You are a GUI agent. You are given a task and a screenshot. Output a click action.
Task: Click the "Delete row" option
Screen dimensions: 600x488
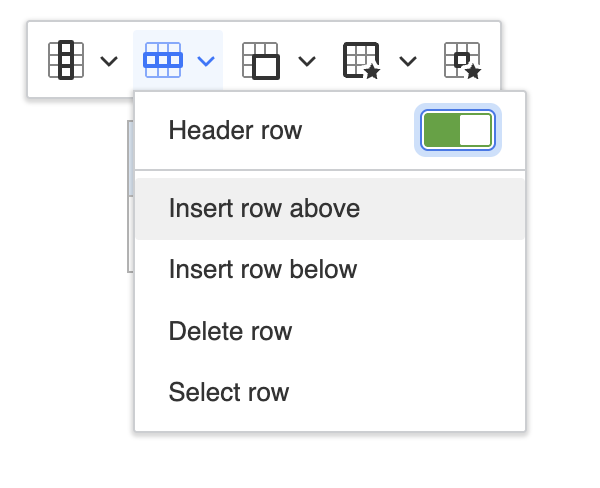230,331
